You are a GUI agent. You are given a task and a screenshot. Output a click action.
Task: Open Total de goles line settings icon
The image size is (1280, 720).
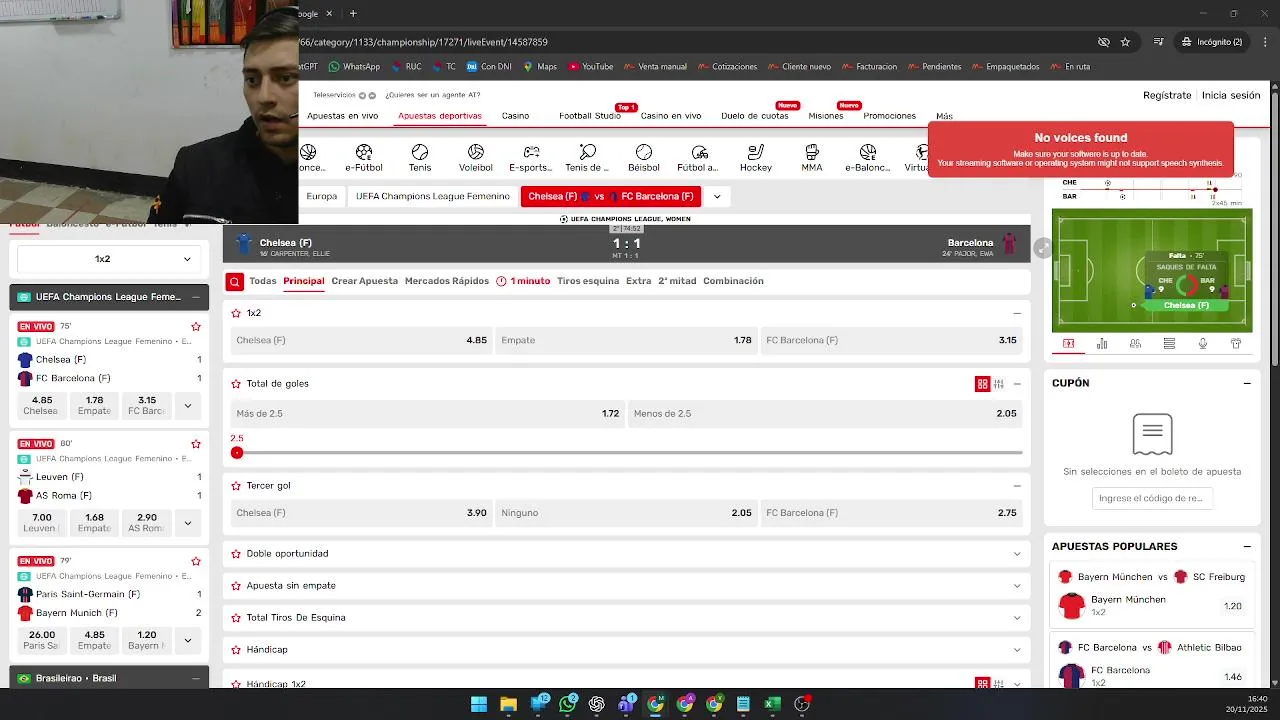click(x=999, y=384)
